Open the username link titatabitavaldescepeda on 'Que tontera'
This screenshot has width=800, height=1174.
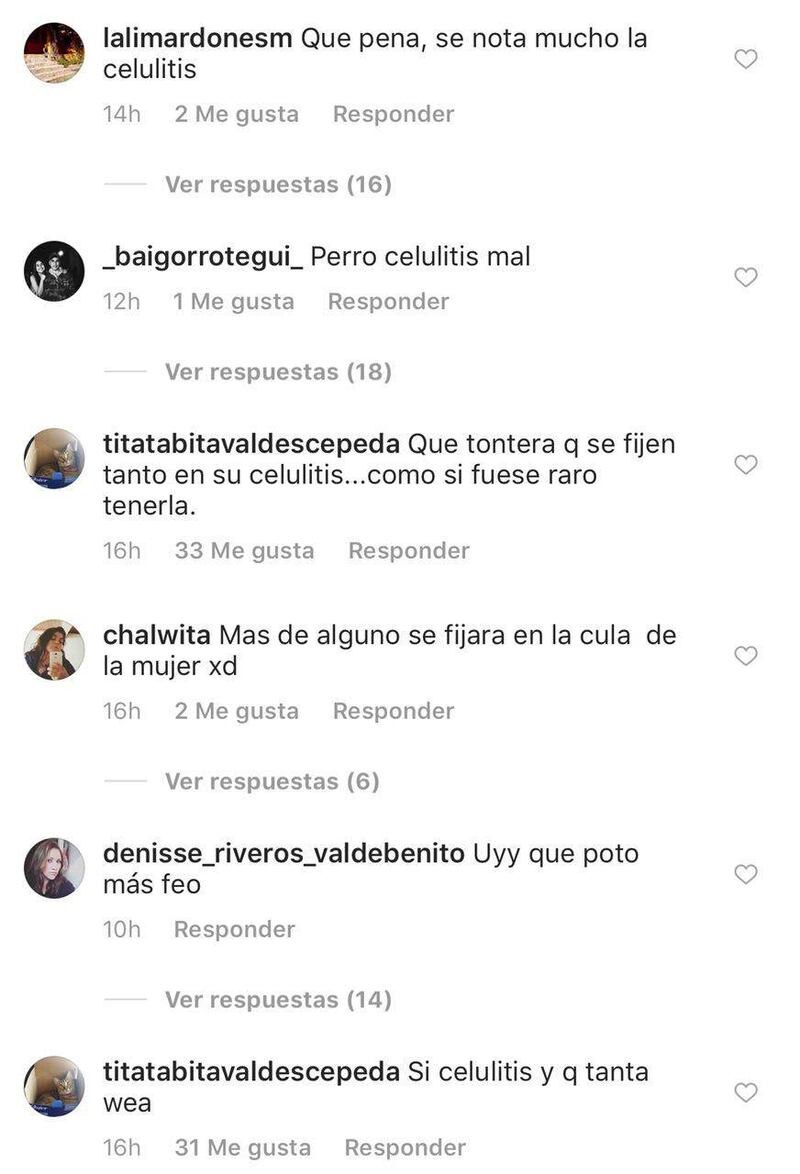(251, 444)
